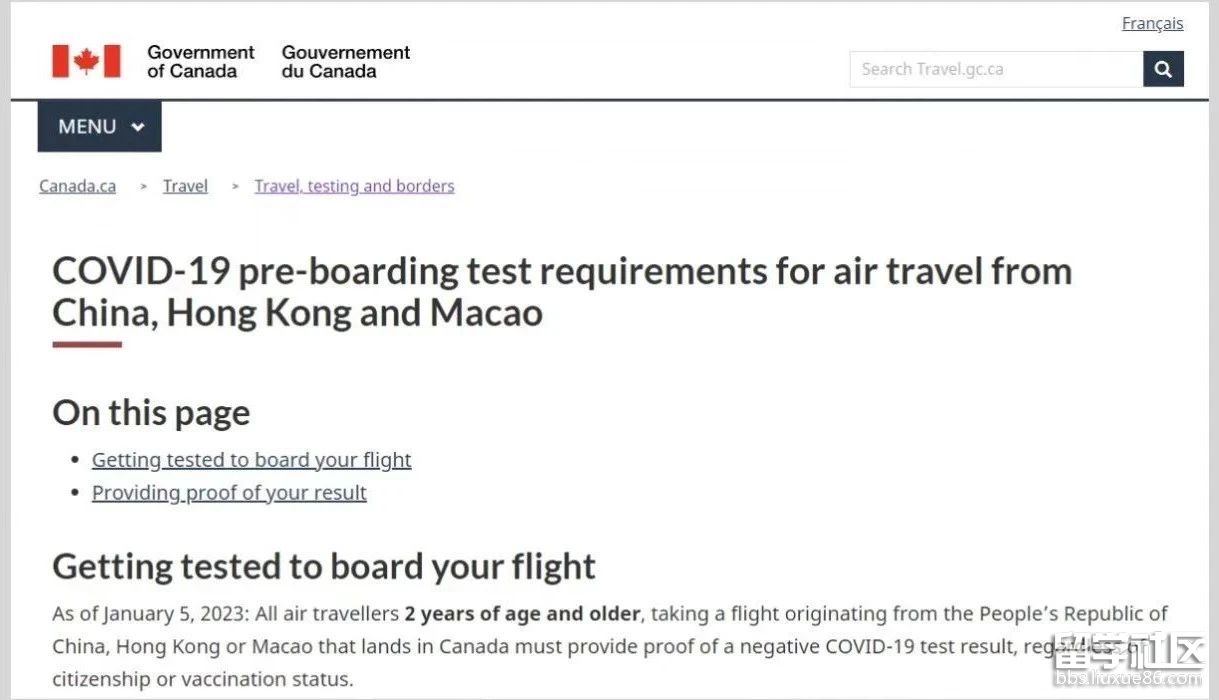
Task: Click the On this page heading
Action: [151, 413]
